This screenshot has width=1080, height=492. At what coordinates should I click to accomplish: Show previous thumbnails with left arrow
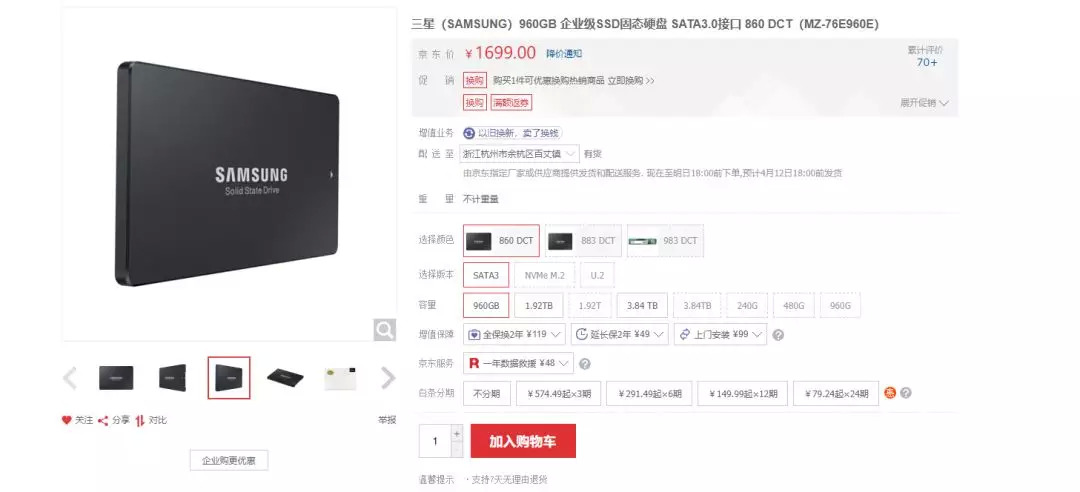click(70, 378)
